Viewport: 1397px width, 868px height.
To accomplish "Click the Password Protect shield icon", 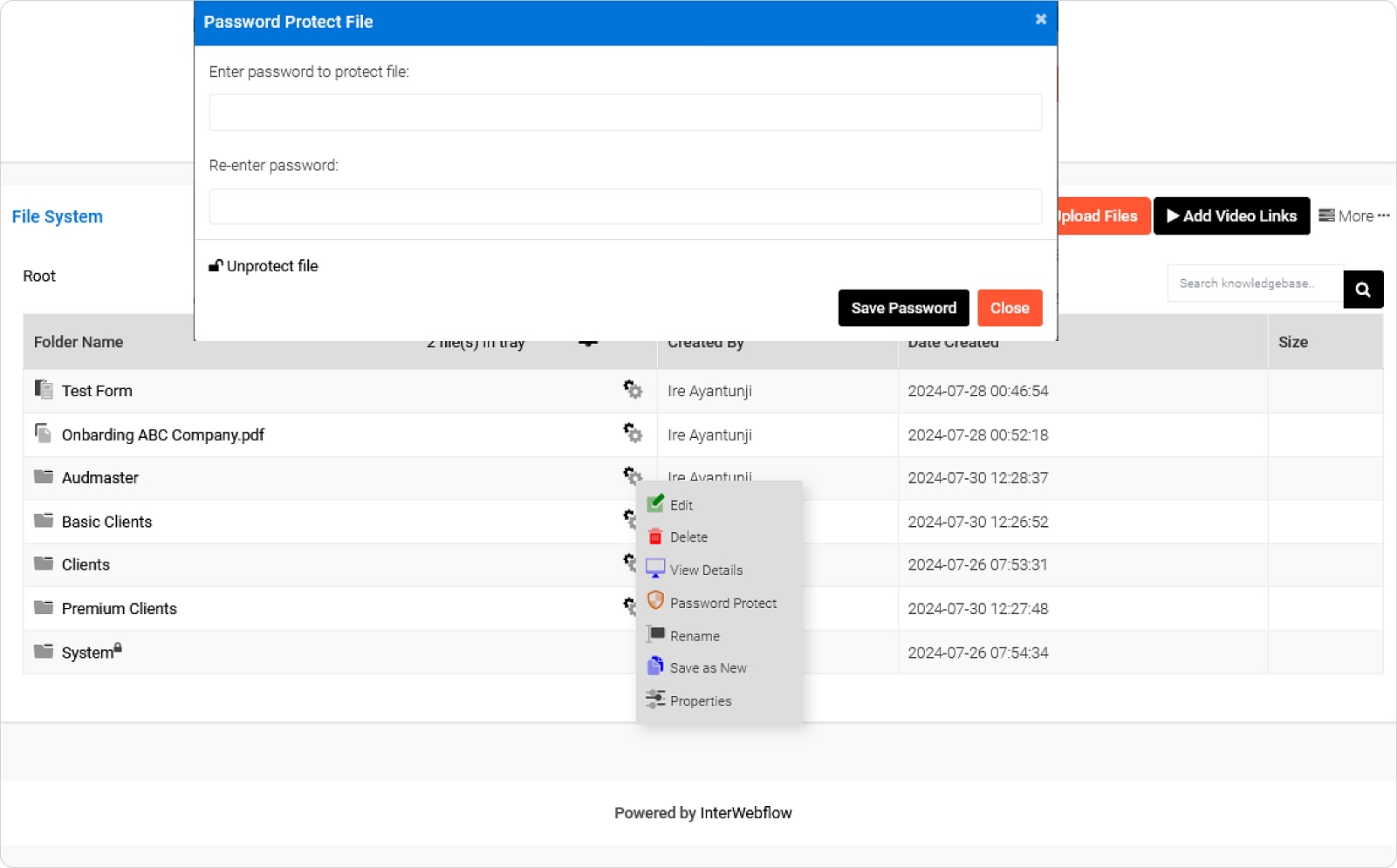I will click(x=655, y=600).
